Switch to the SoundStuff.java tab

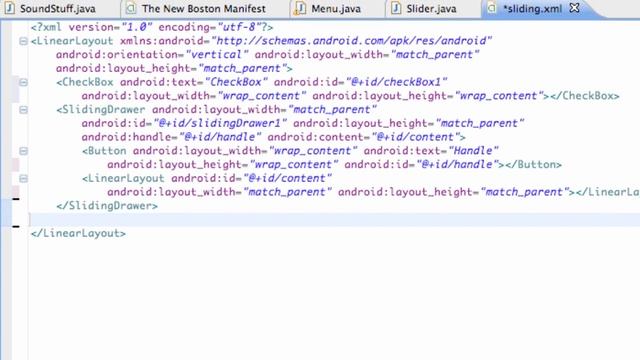58,9
